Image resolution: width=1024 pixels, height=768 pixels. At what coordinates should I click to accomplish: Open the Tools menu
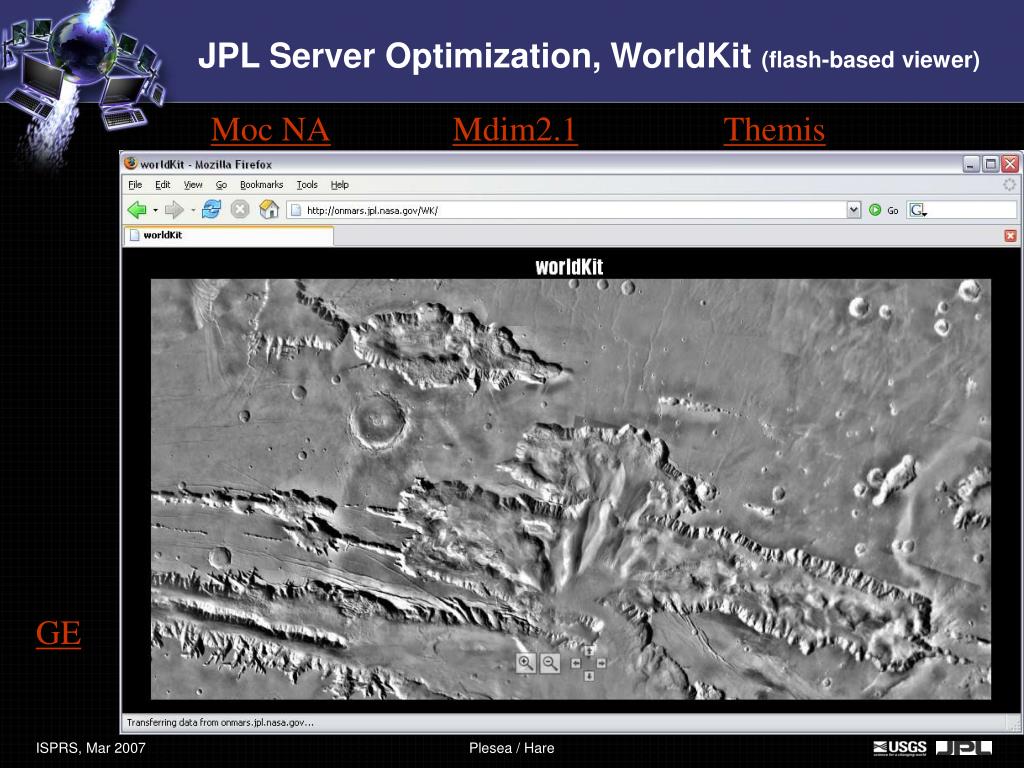pyautogui.click(x=307, y=185)
